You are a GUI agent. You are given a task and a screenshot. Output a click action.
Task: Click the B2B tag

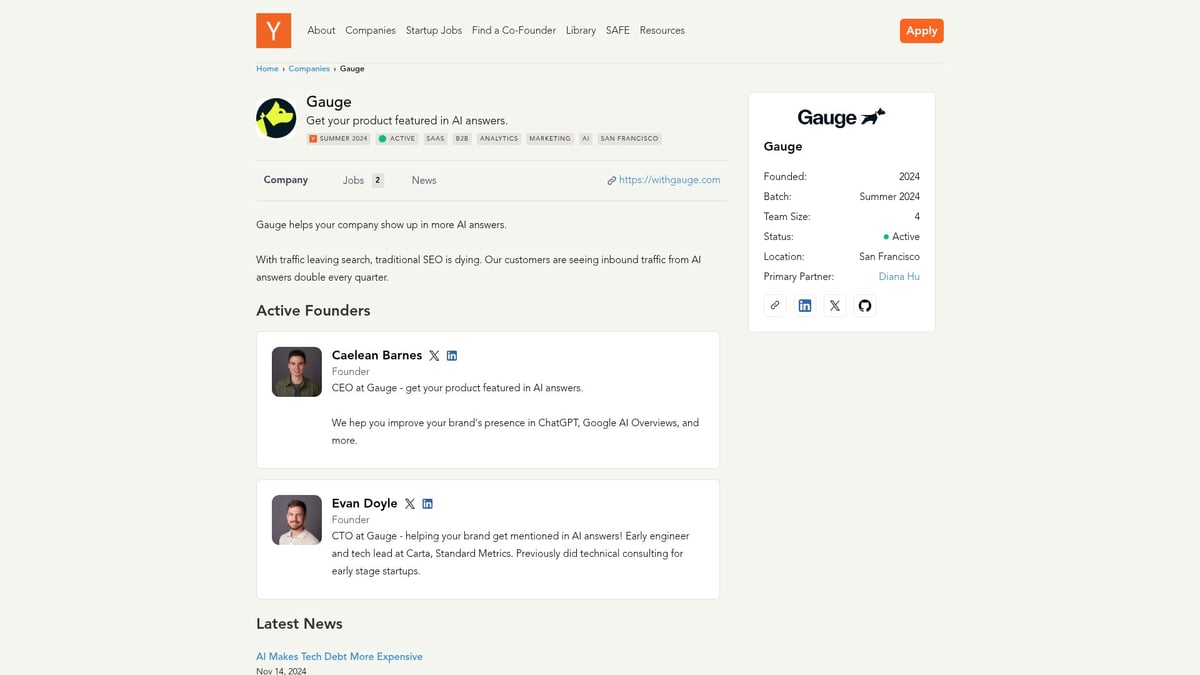tap(462, 139)
